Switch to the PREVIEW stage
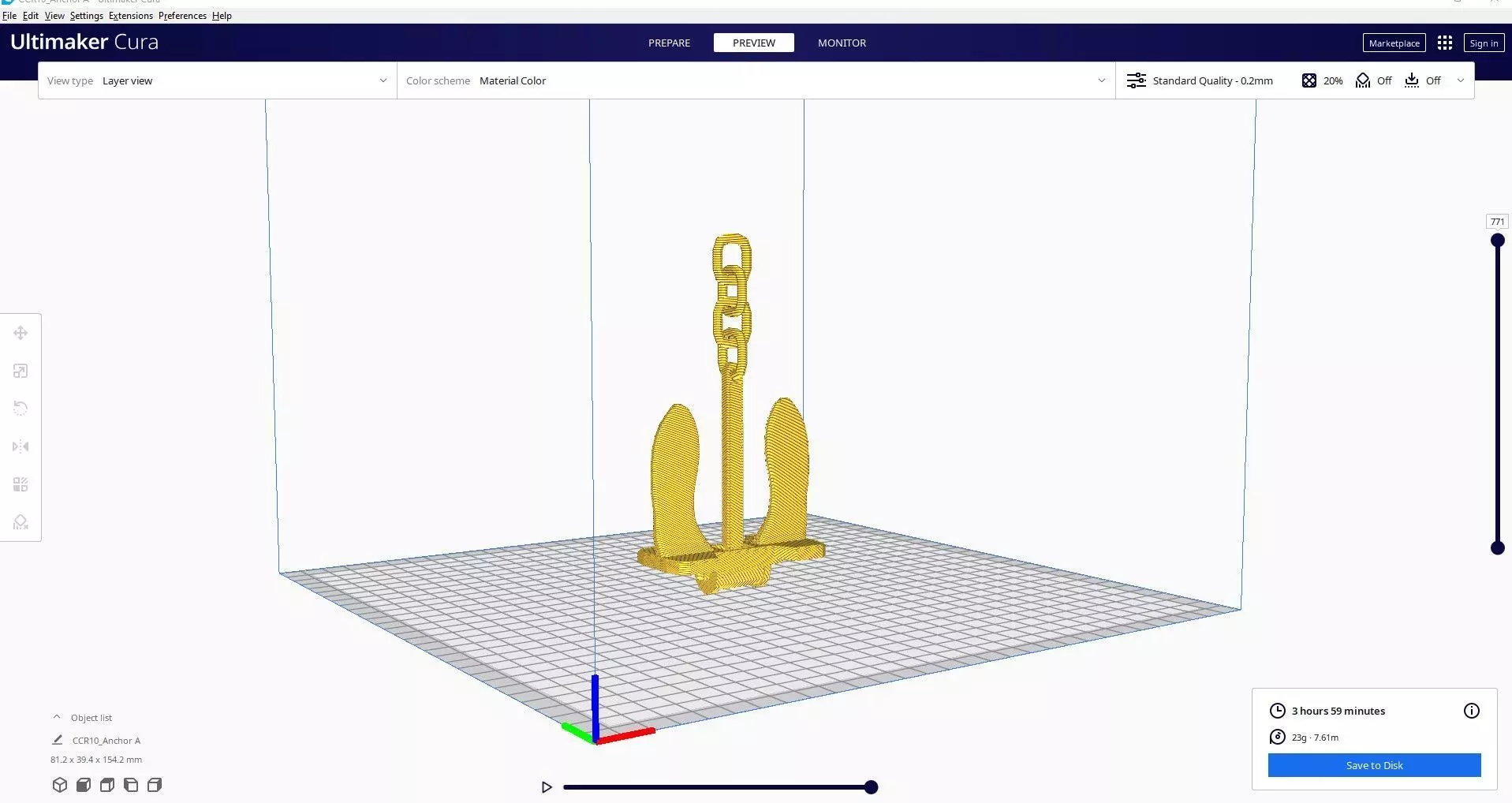The height and width of the screenshot is (803, 1512). click(754, 43)
